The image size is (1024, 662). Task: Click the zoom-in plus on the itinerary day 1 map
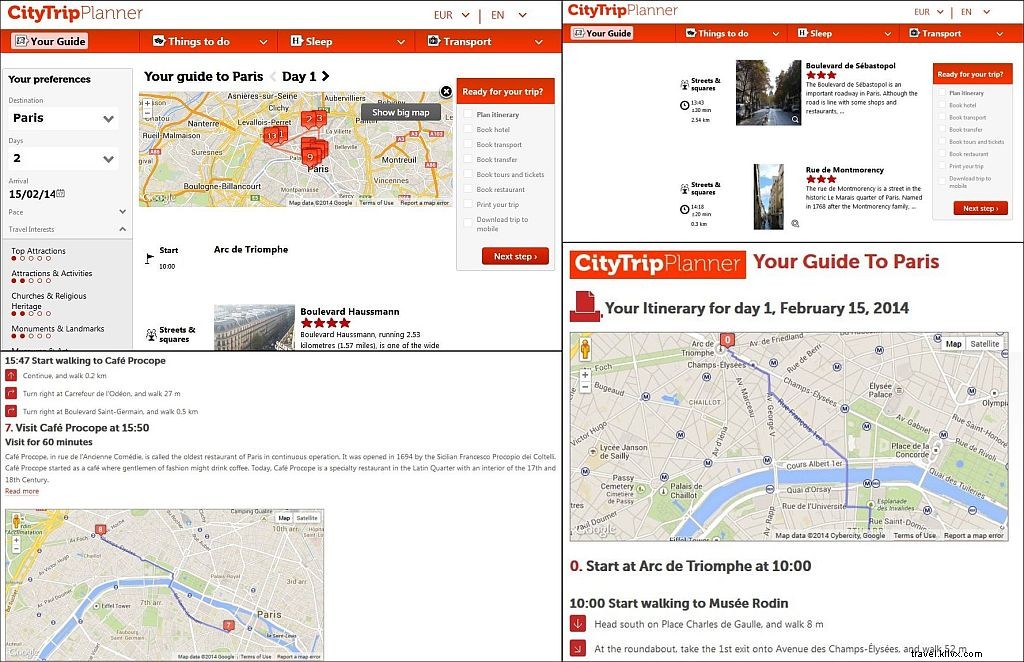click(x=585, y=375)
